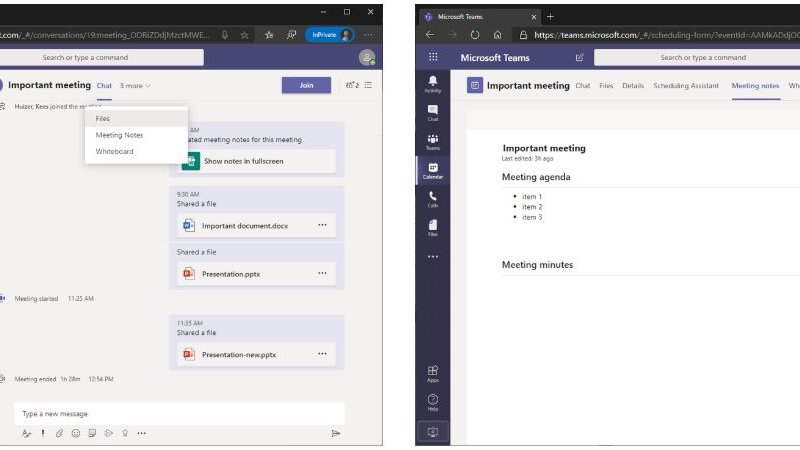Open options for Important document.docx

[322, 225]
